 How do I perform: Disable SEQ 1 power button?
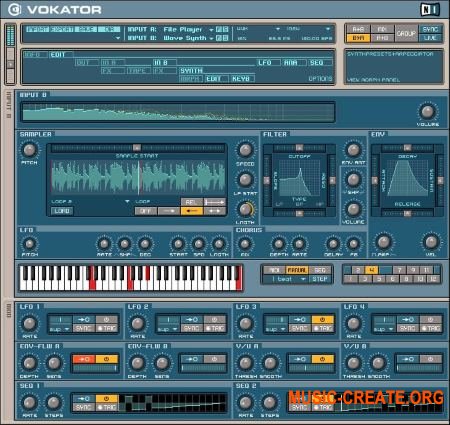(x=107, y=399)
